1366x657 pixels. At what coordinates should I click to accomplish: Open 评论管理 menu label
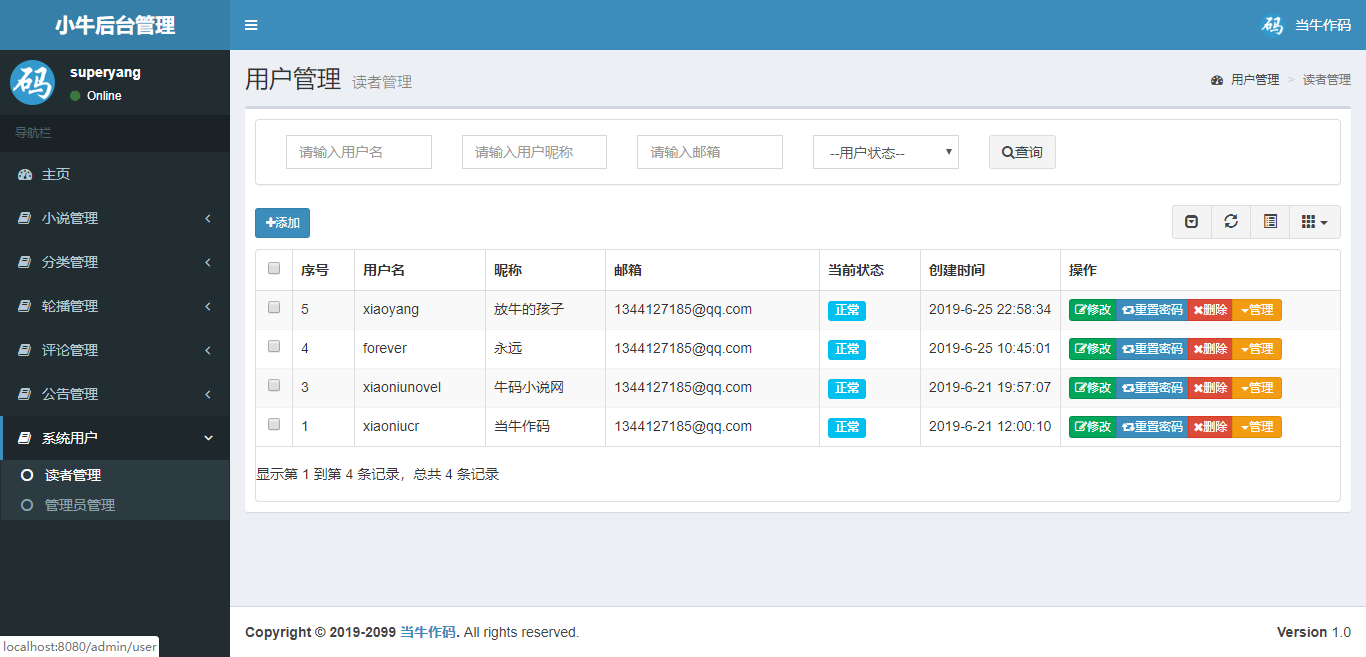[x=70, y=350]
